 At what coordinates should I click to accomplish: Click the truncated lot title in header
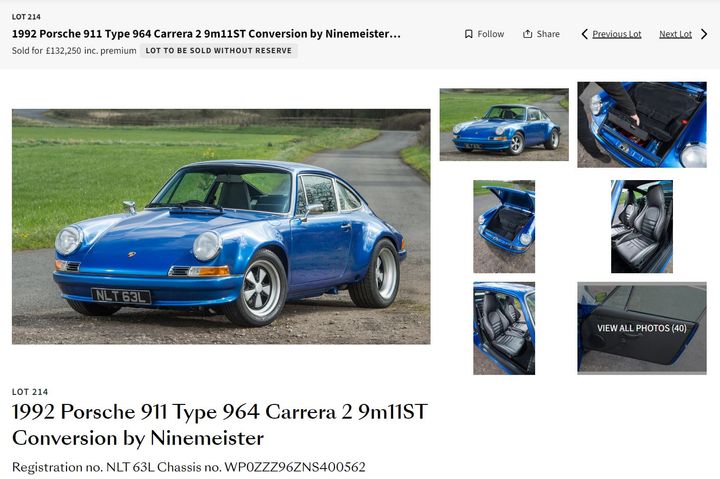pos(206,34)
